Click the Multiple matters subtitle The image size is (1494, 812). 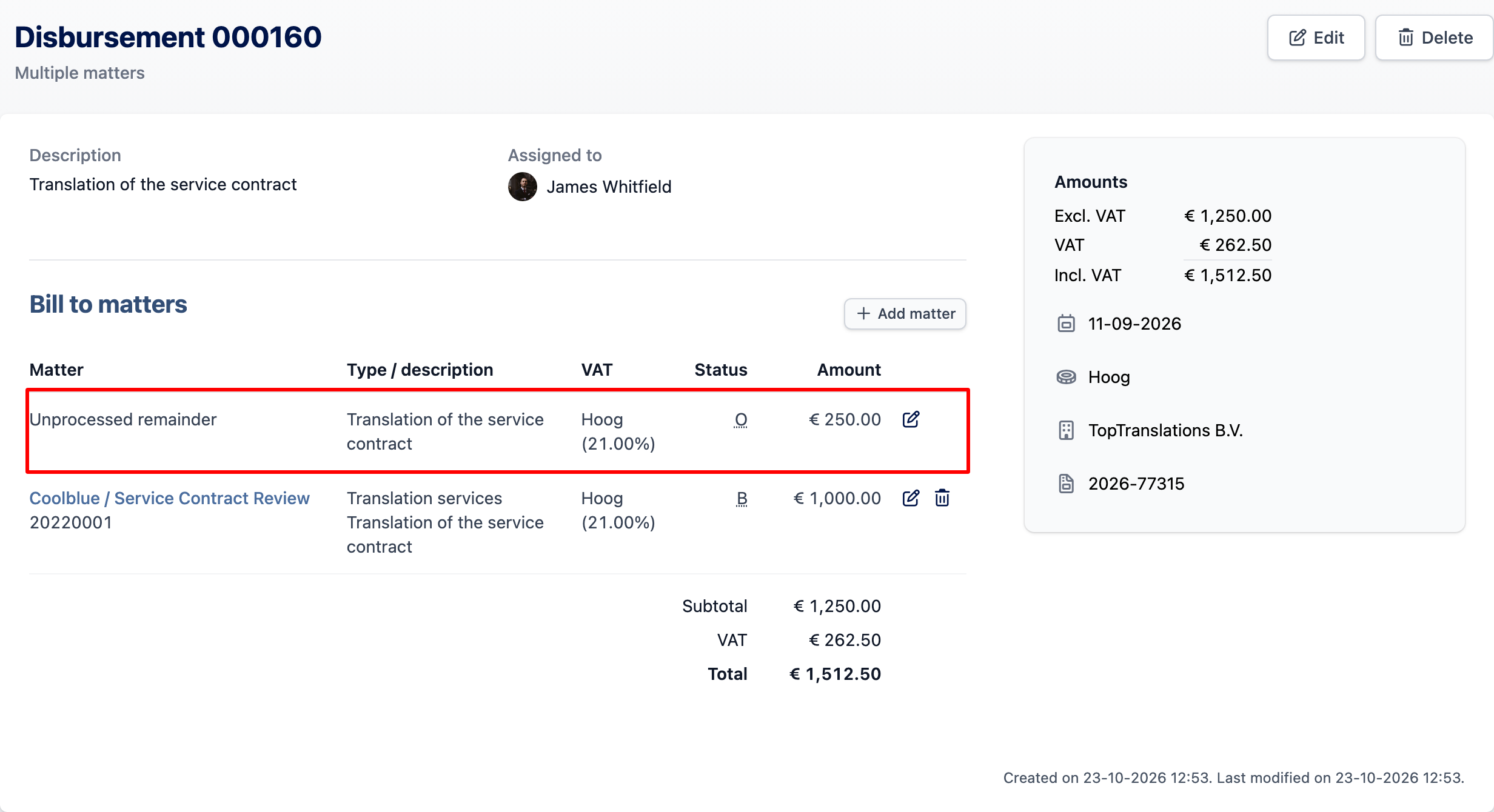pyautogui.click(x=79, y=73)
